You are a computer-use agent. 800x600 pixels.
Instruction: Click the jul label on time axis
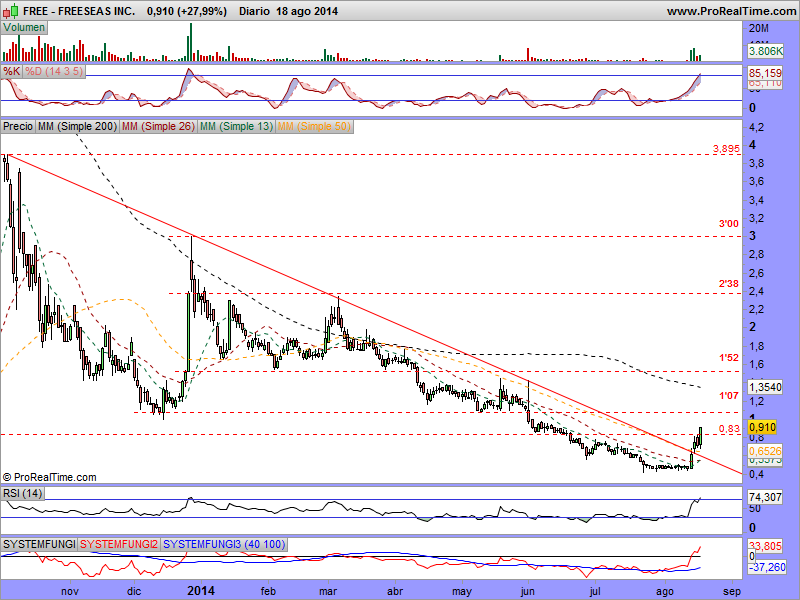point(594,591)
